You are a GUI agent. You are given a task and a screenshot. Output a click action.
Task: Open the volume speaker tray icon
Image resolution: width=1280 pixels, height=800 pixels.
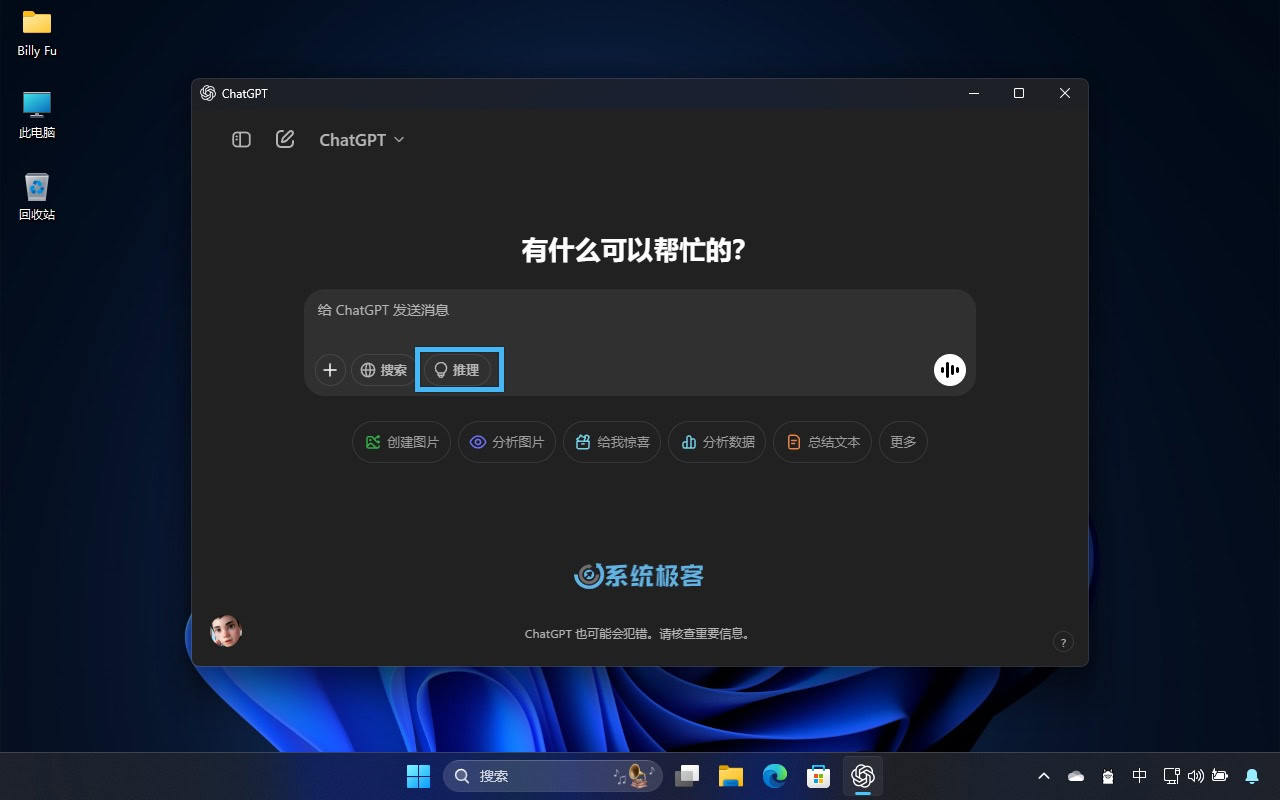click(1196, 776)
